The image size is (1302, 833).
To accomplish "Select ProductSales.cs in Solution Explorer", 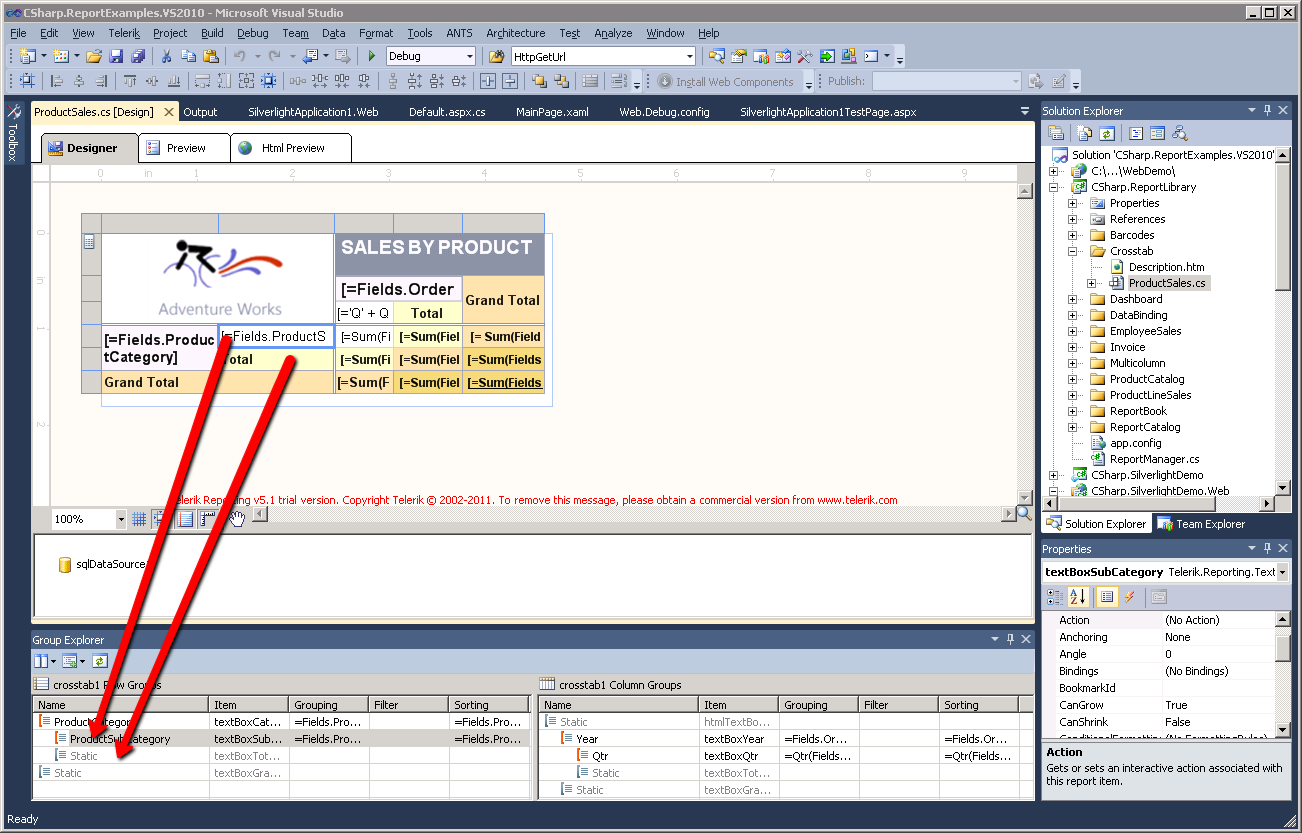I will coord(1167,283).
